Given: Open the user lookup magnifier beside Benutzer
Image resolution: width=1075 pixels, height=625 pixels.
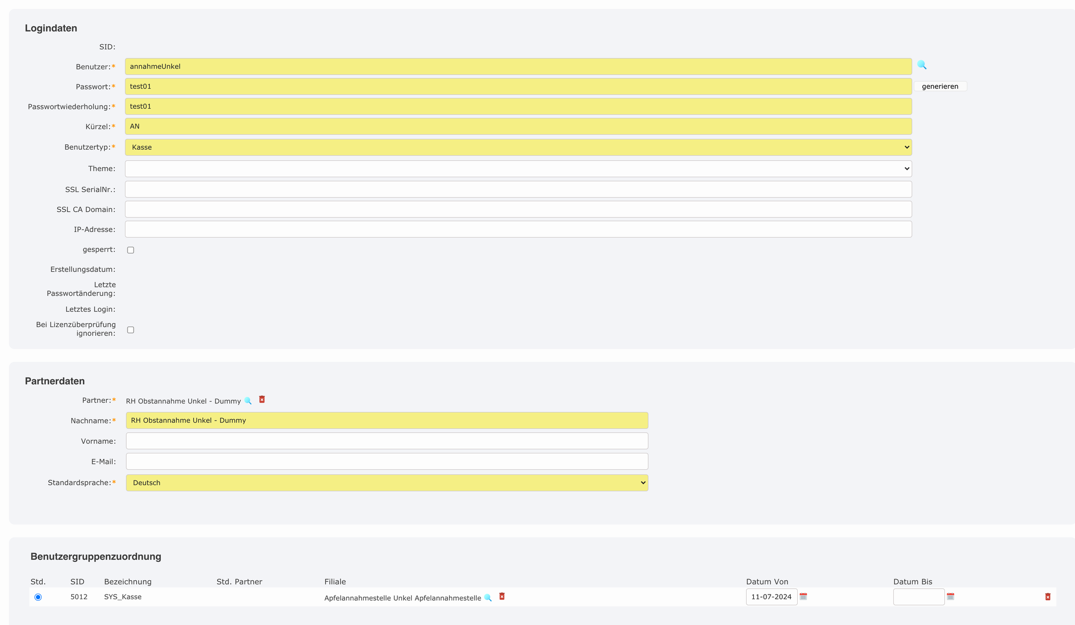Looking at the screenshot, I should click(922, 64).
